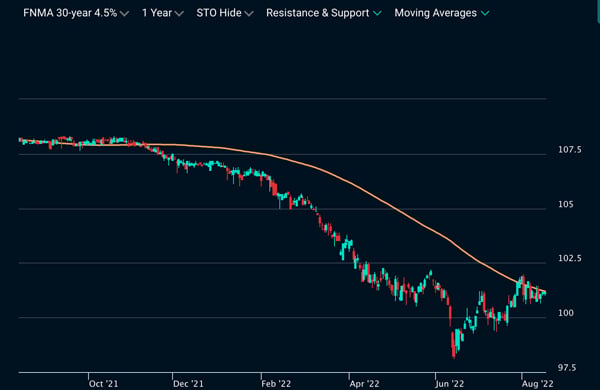This screenshot has height=390, width=600.
Task: Click the teal chevron beside Moving Averages
Action: (x=485, y=13)
